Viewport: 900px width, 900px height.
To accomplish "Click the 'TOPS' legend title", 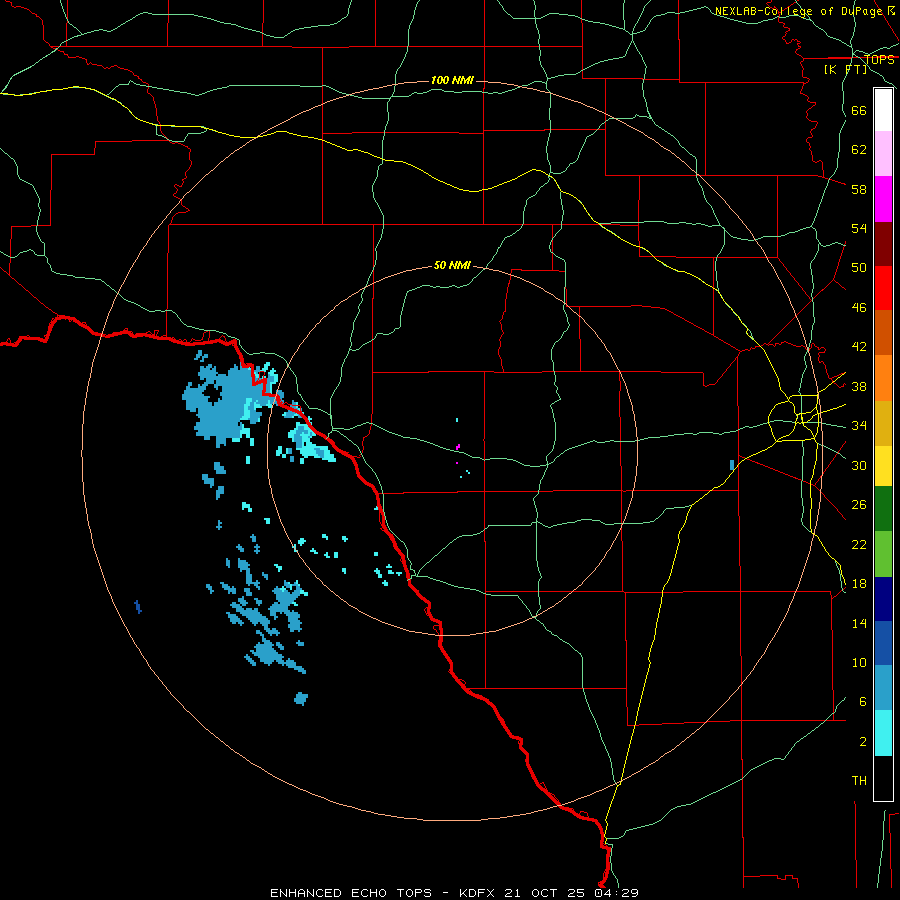I will (x=879, y=59).
